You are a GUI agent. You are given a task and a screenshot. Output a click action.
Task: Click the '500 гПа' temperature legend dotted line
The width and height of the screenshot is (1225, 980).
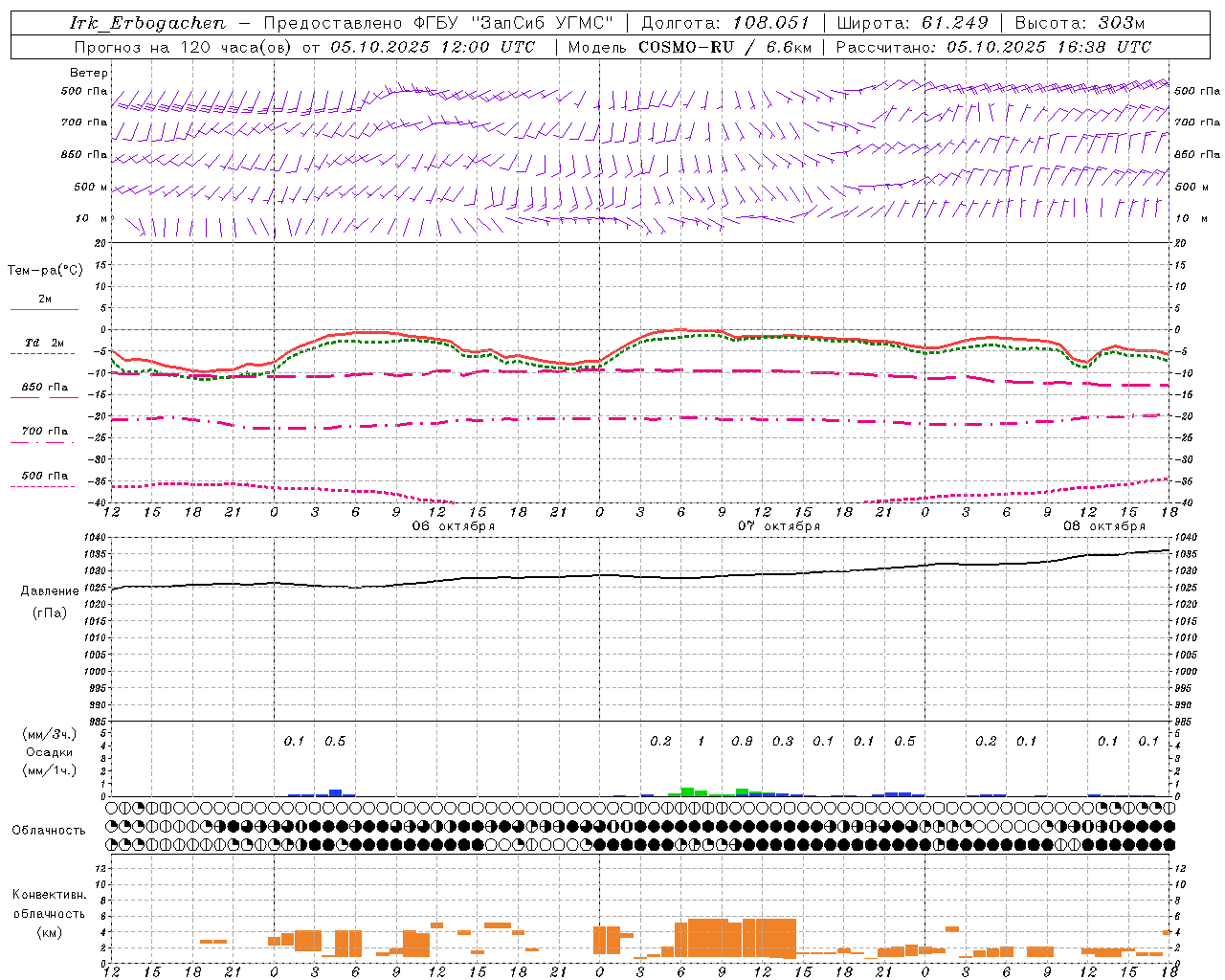click(42, 486)
